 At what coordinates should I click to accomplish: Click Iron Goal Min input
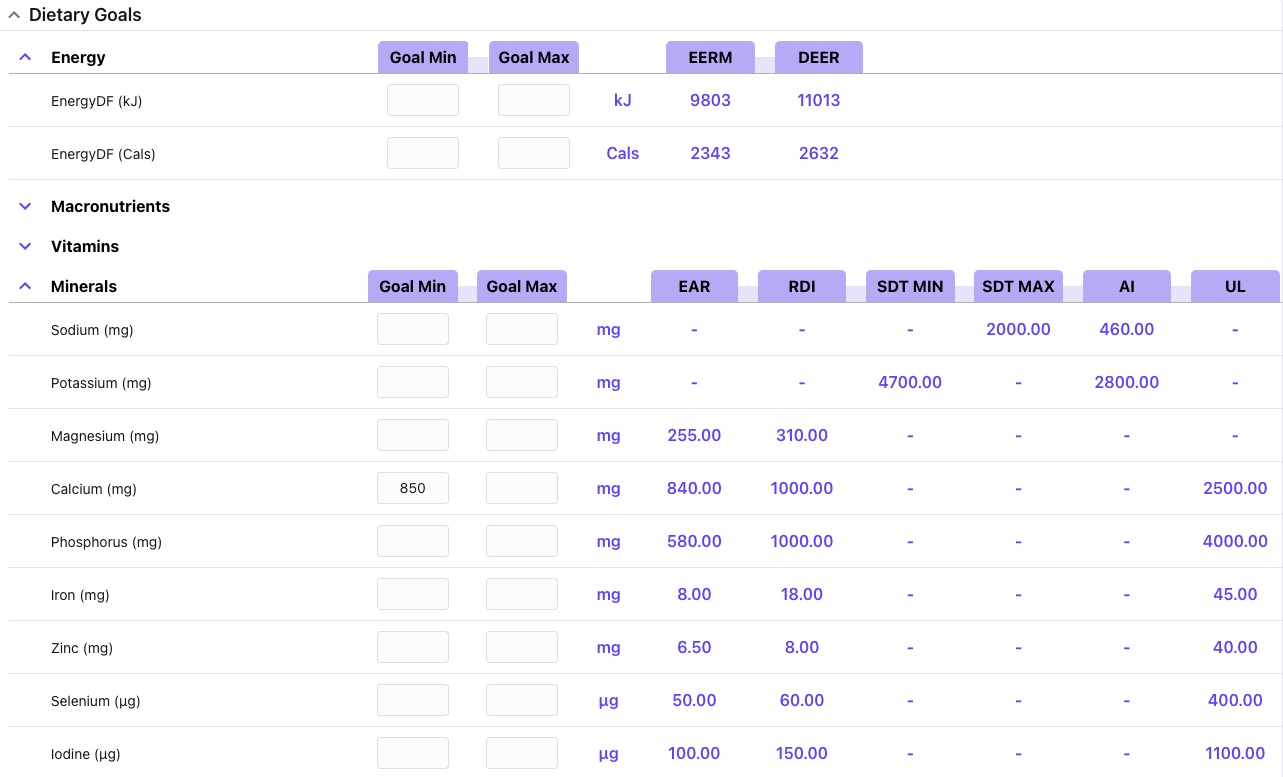point(413,594)
